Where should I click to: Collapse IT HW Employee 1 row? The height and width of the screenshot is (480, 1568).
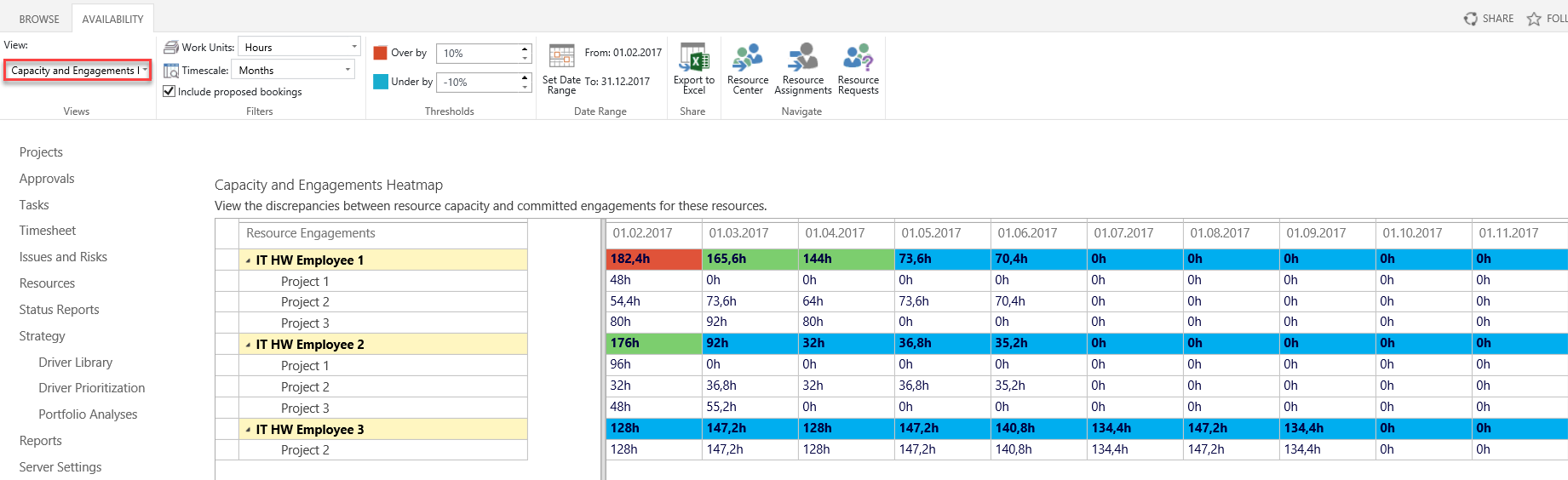tap(248, 260)
